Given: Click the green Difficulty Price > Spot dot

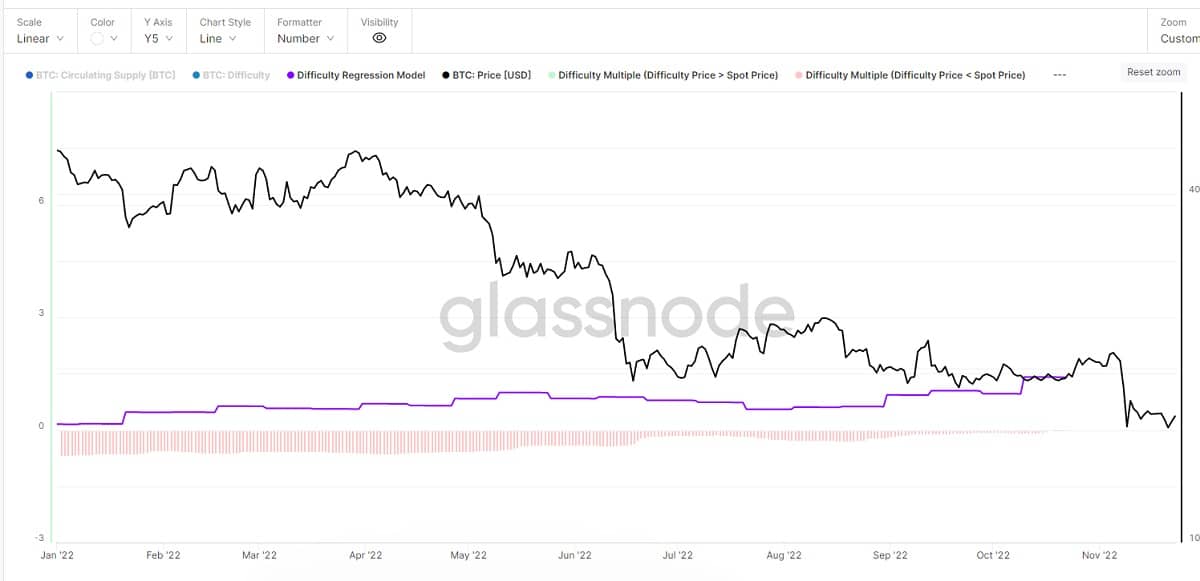Looking at the screenshot, I should click(552, 75).
